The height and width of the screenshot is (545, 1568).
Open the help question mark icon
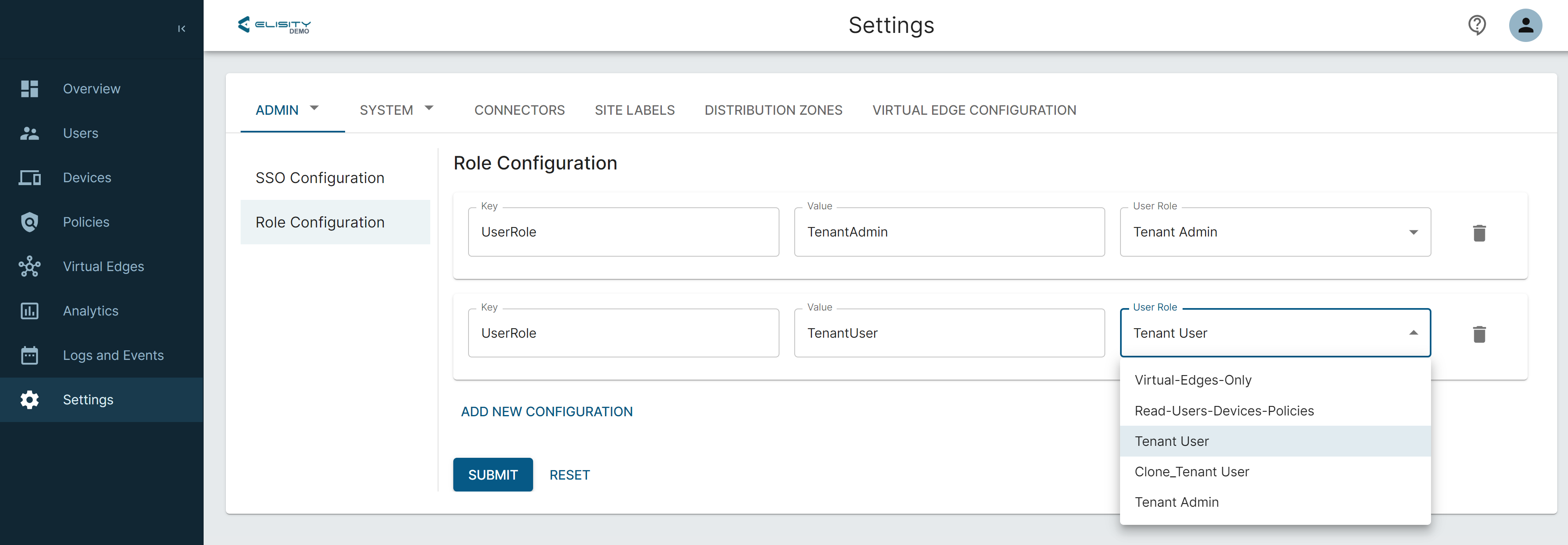tap(1477, 26)
